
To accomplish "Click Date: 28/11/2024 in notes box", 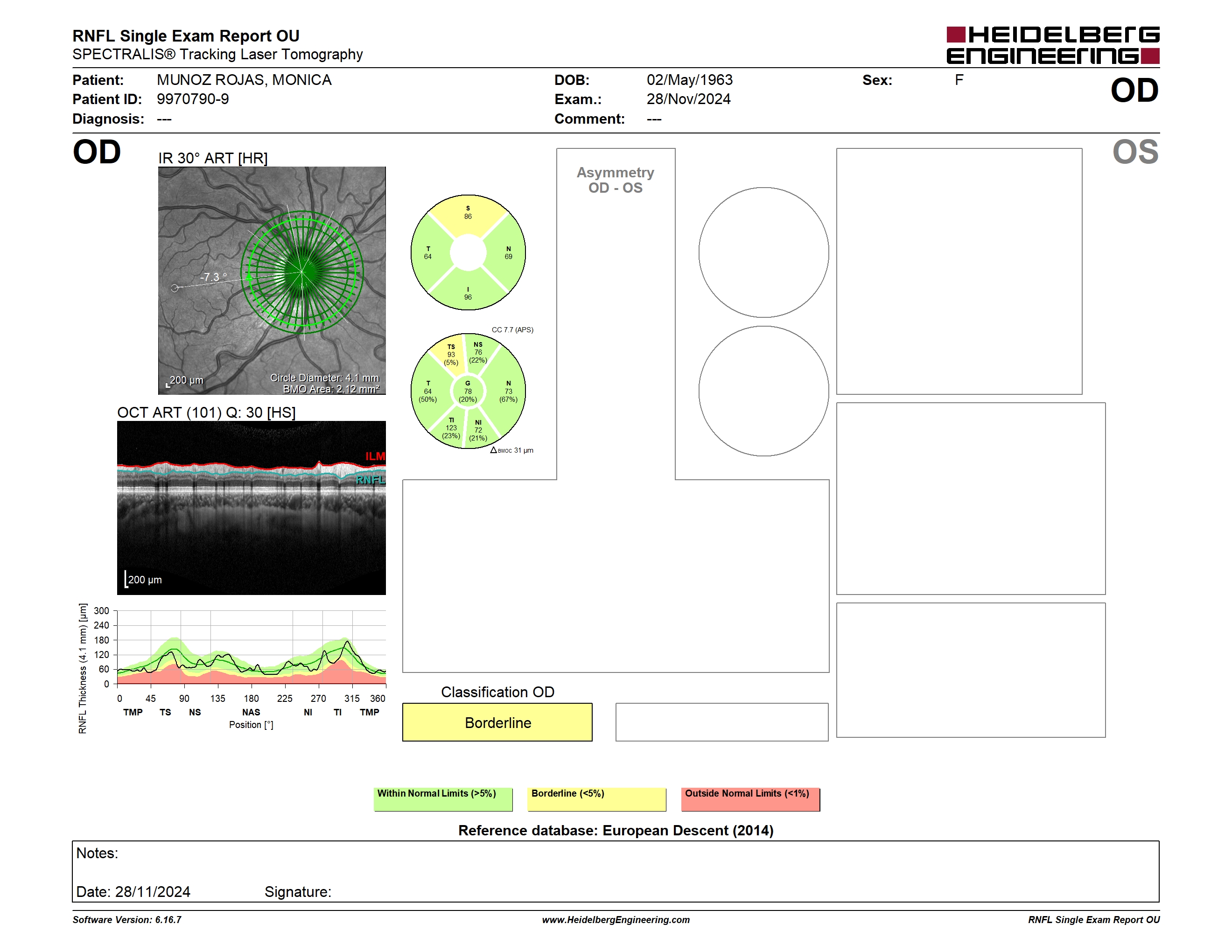I will pyautogui.click(x=133, y=892).
